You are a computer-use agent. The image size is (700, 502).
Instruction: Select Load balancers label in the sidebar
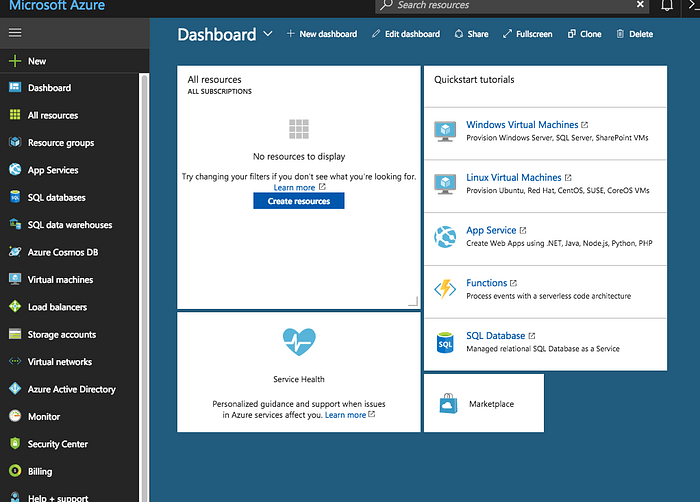tap(58, 307)
